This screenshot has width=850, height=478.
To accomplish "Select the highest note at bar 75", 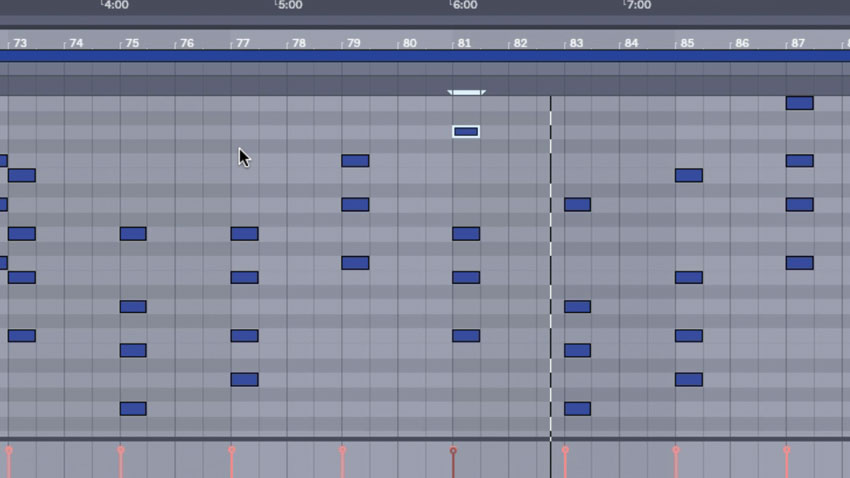I will click(133, 234).
